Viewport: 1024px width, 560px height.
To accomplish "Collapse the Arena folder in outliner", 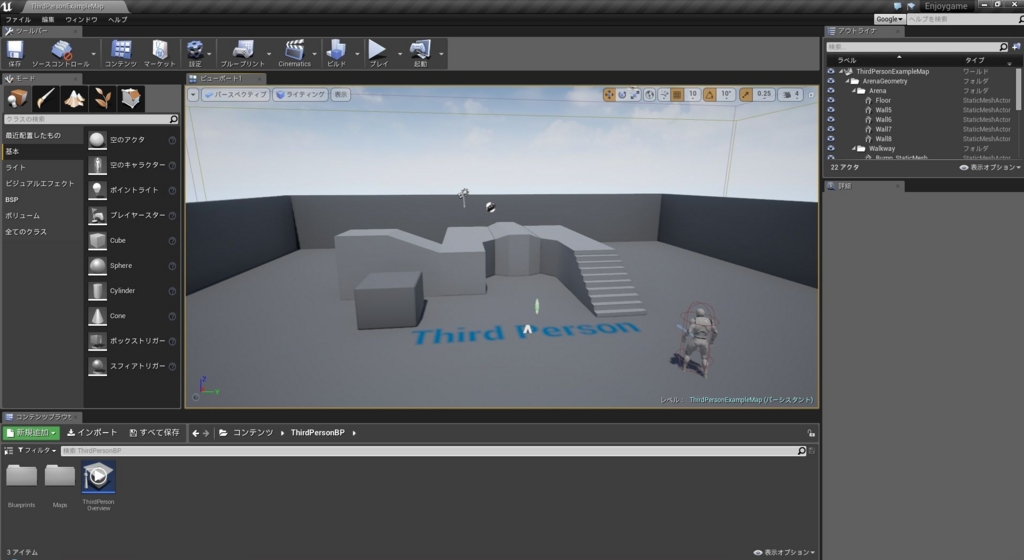I will [x=854, y=91].
